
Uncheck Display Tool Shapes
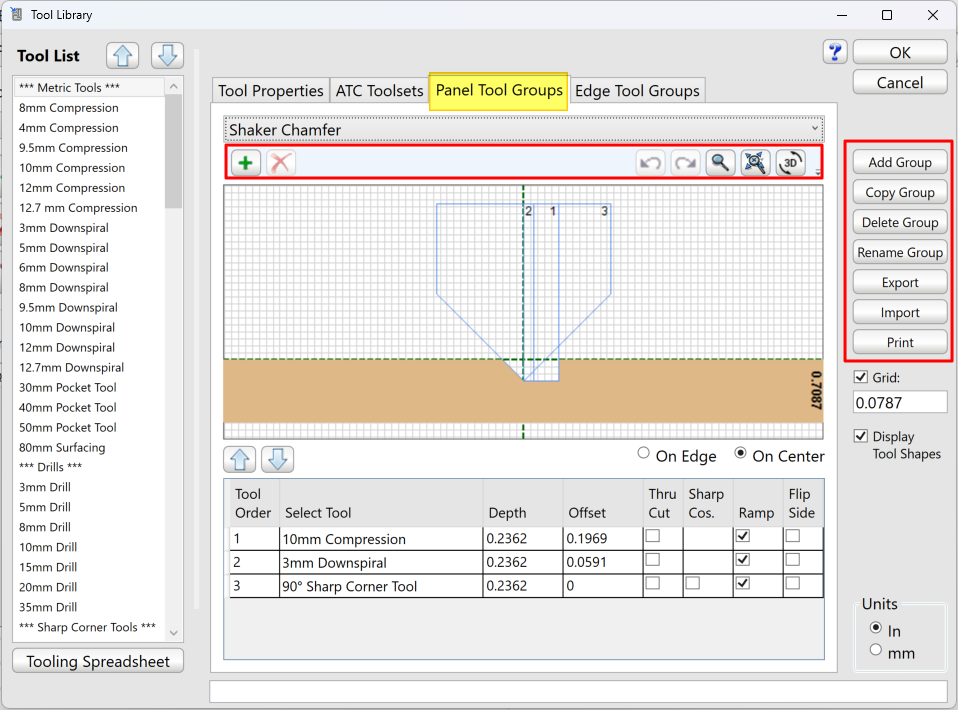click(x=862, y=437)
